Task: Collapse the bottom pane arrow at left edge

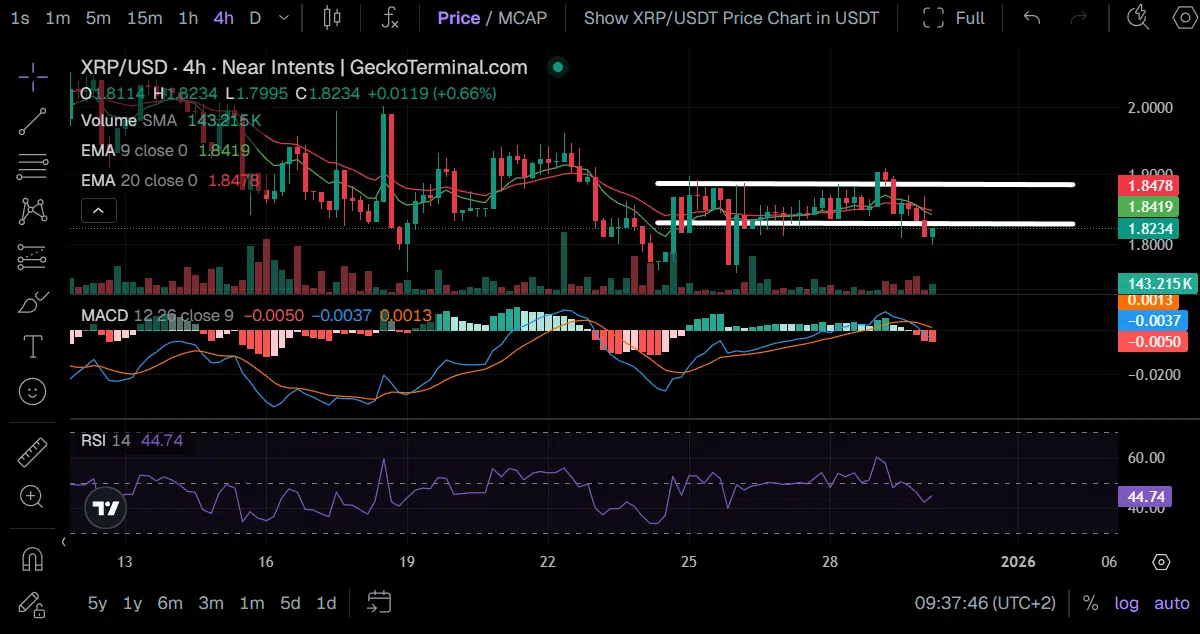Action: pyautogui.click(x=65, y=541)
